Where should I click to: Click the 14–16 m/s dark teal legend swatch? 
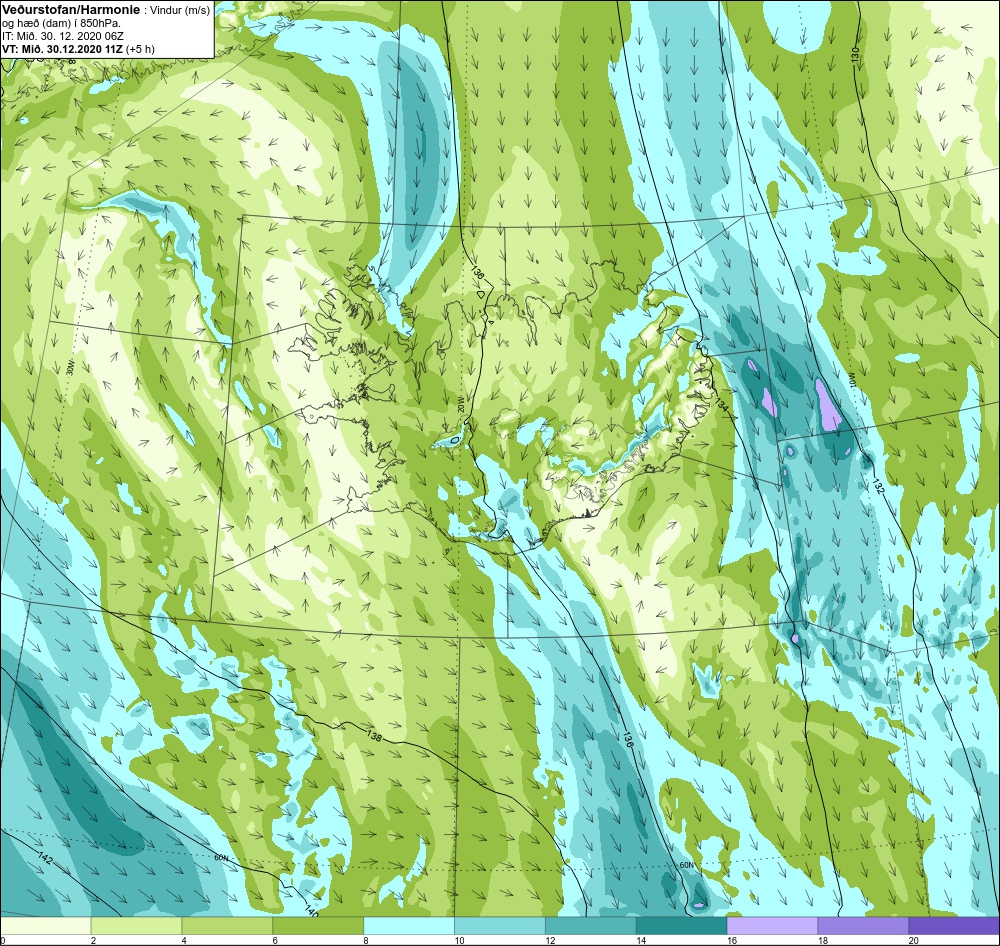pos(681,924)
